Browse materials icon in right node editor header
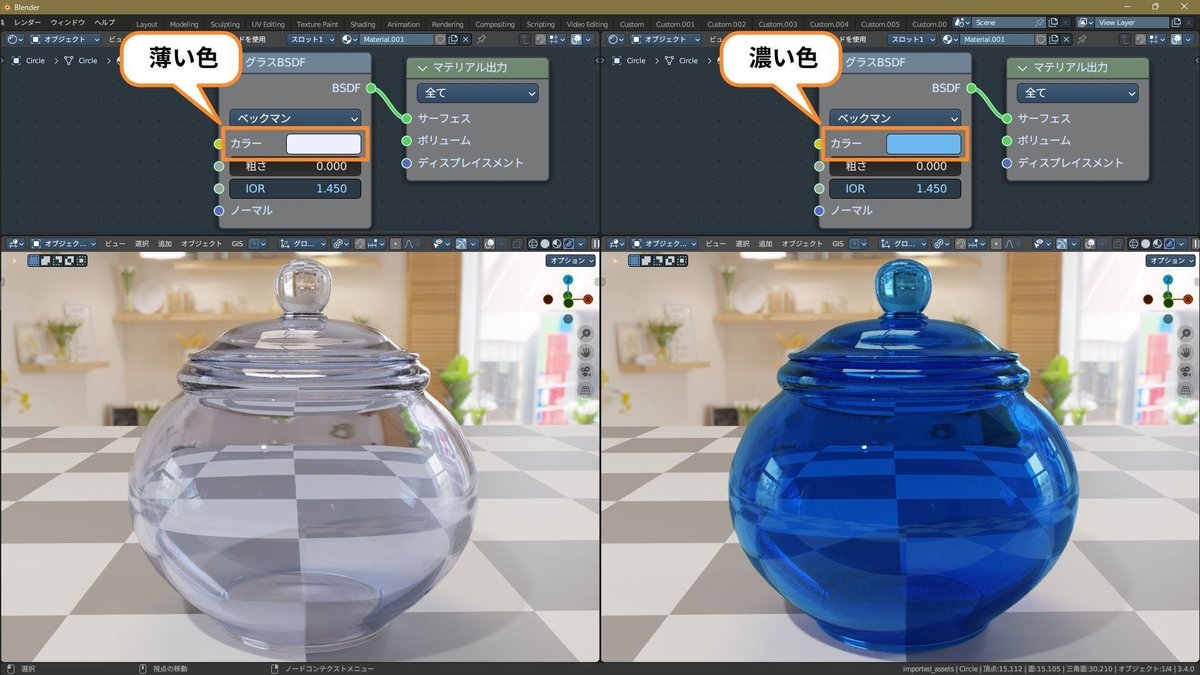This screenshot has height=675, width=1200. [949, 39]
